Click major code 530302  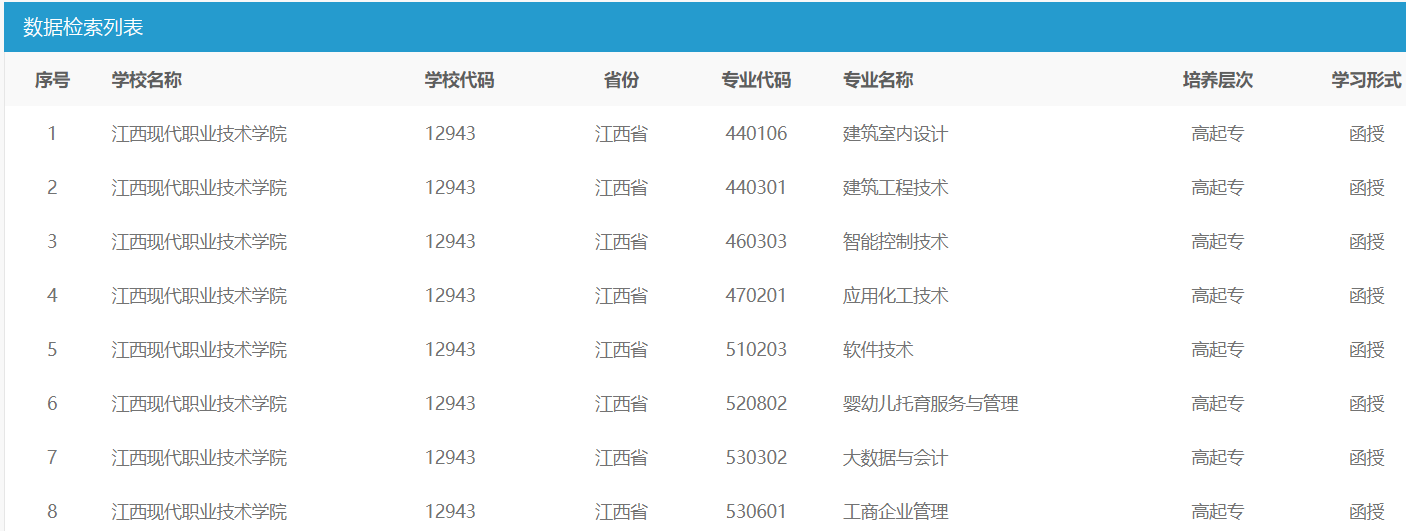pyautogui.click(x=756, y=457)
